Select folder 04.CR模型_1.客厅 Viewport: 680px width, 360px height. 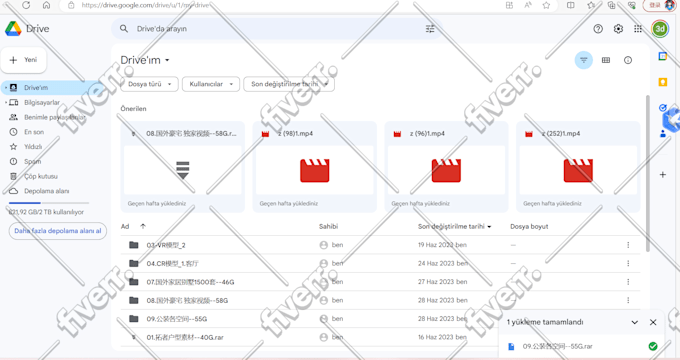point(380,263)
